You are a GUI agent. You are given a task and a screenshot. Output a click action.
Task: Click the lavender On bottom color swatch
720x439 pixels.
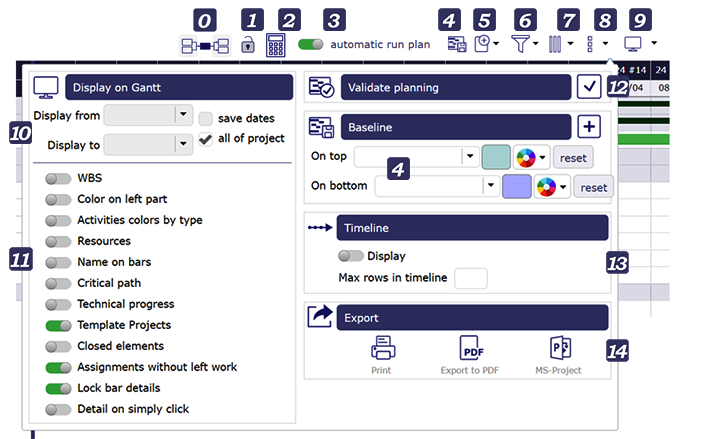[x=517, y=186]
